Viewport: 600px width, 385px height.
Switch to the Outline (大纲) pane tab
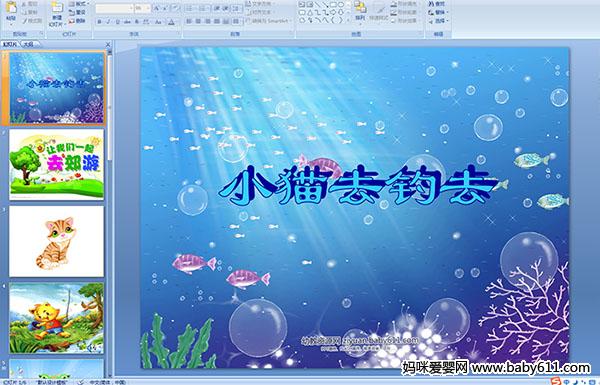point(29,44)
